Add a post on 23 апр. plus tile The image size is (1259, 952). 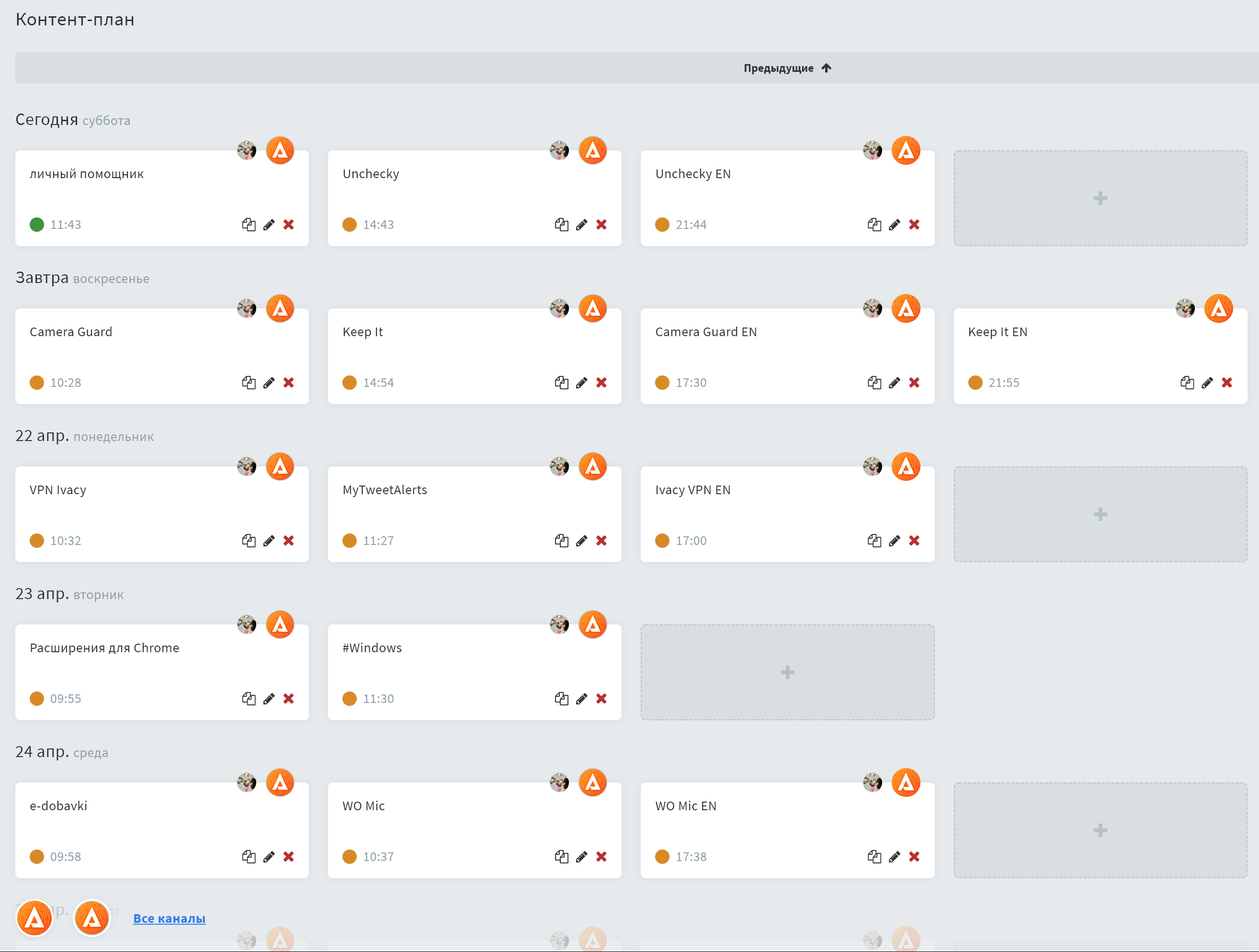click(787, 673)
